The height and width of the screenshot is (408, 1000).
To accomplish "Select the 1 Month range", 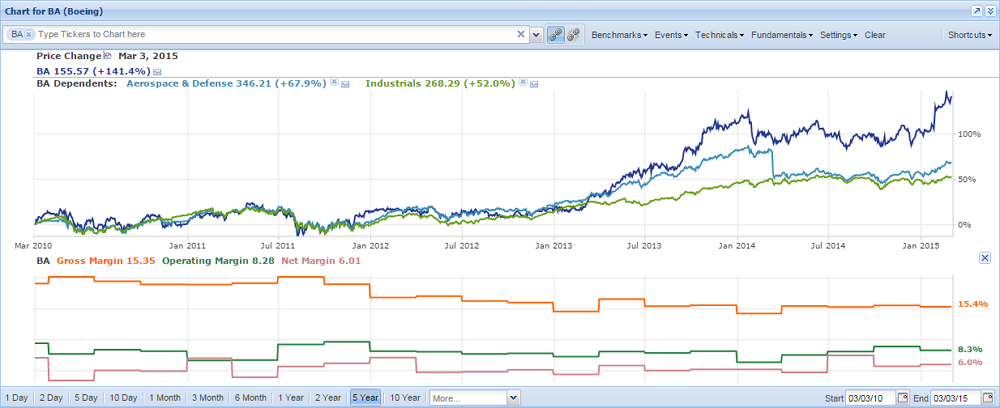I will coord(165,398).
